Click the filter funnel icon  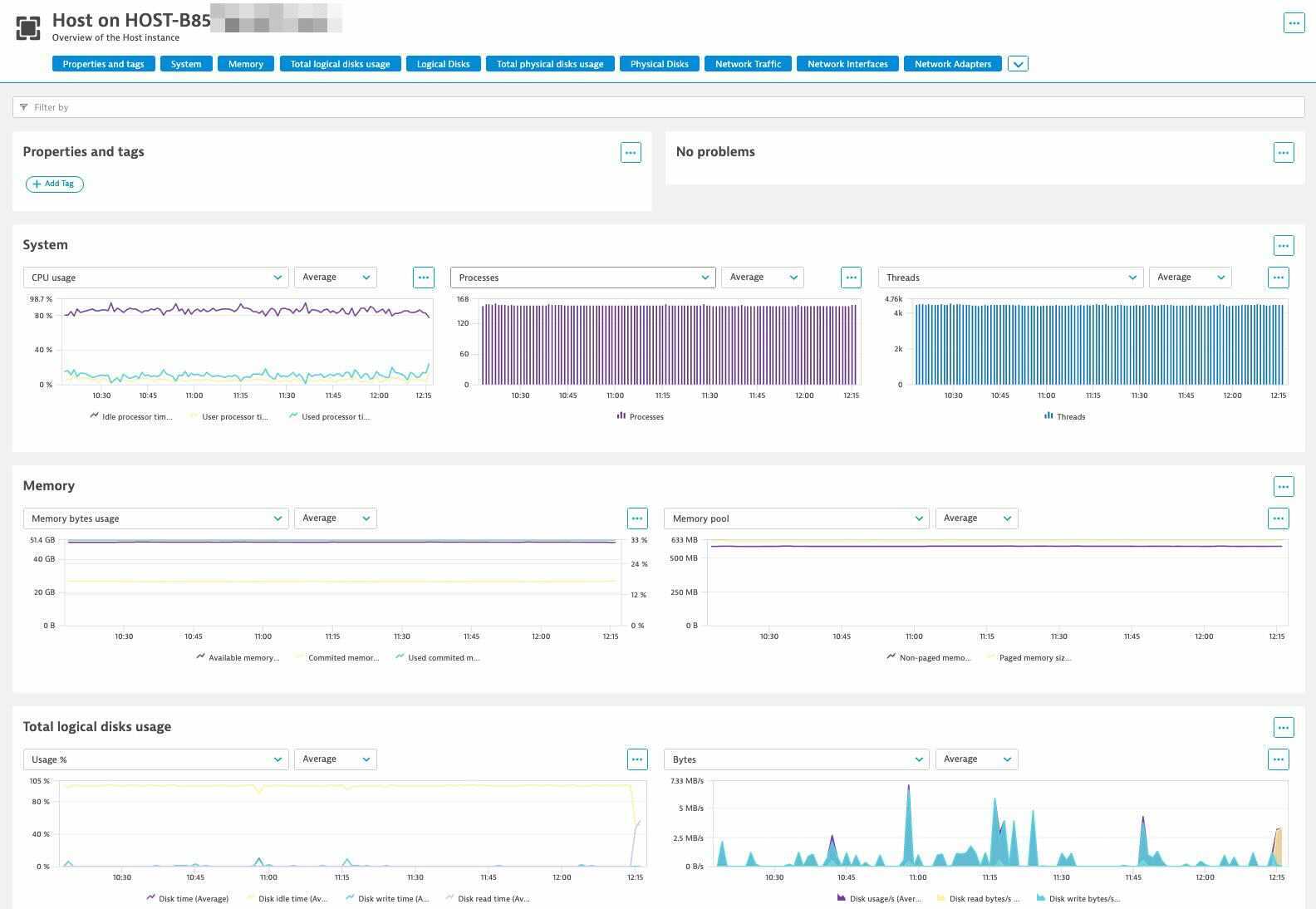pyautogui.click(x=24, y=107)
